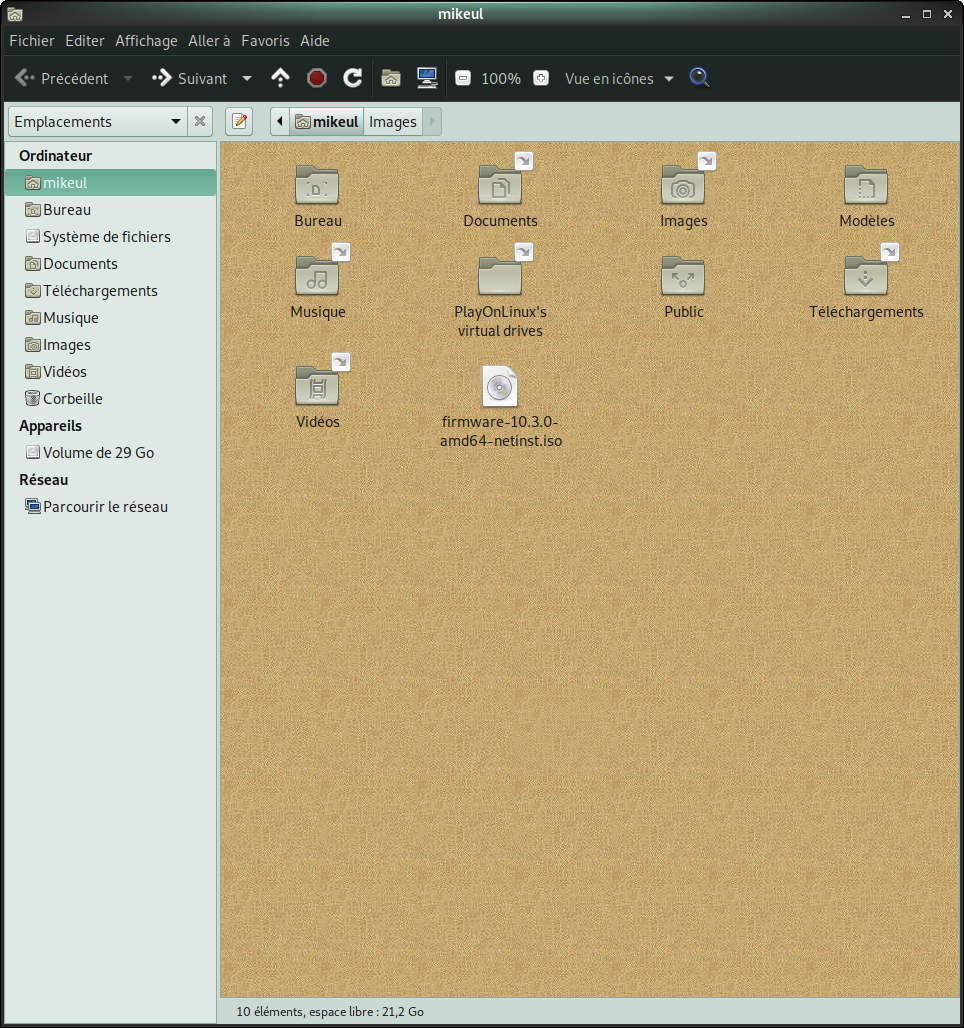
Task: Open the Computer location icon
Action: point(428,78)
